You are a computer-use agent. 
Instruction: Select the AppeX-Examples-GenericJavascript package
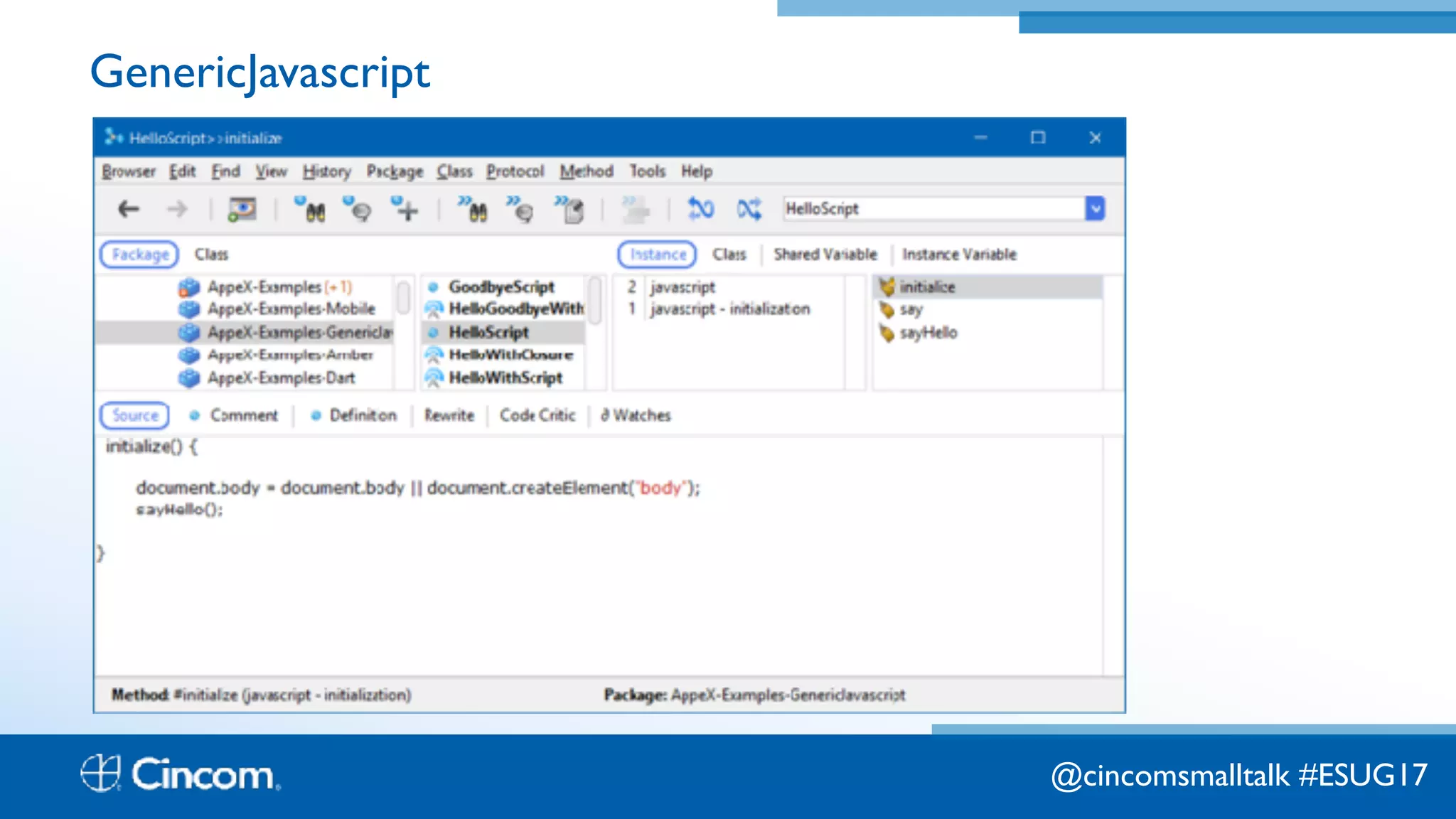[x=245, y=332]
